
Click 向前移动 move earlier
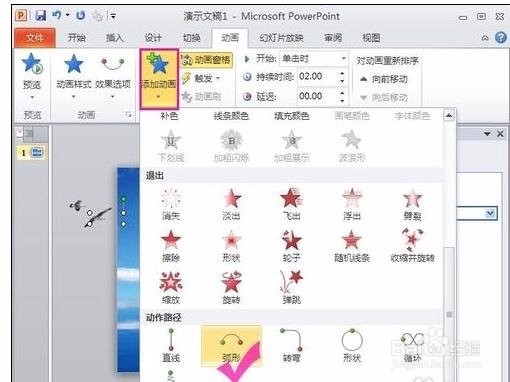(384, 79)
